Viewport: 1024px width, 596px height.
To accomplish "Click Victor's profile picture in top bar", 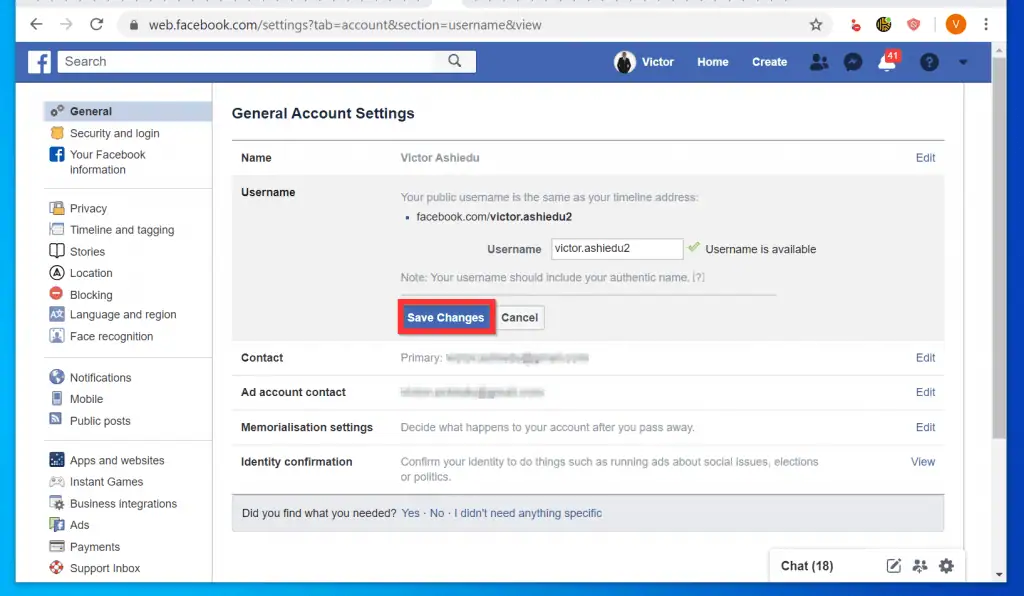I will tap(625, 62).
